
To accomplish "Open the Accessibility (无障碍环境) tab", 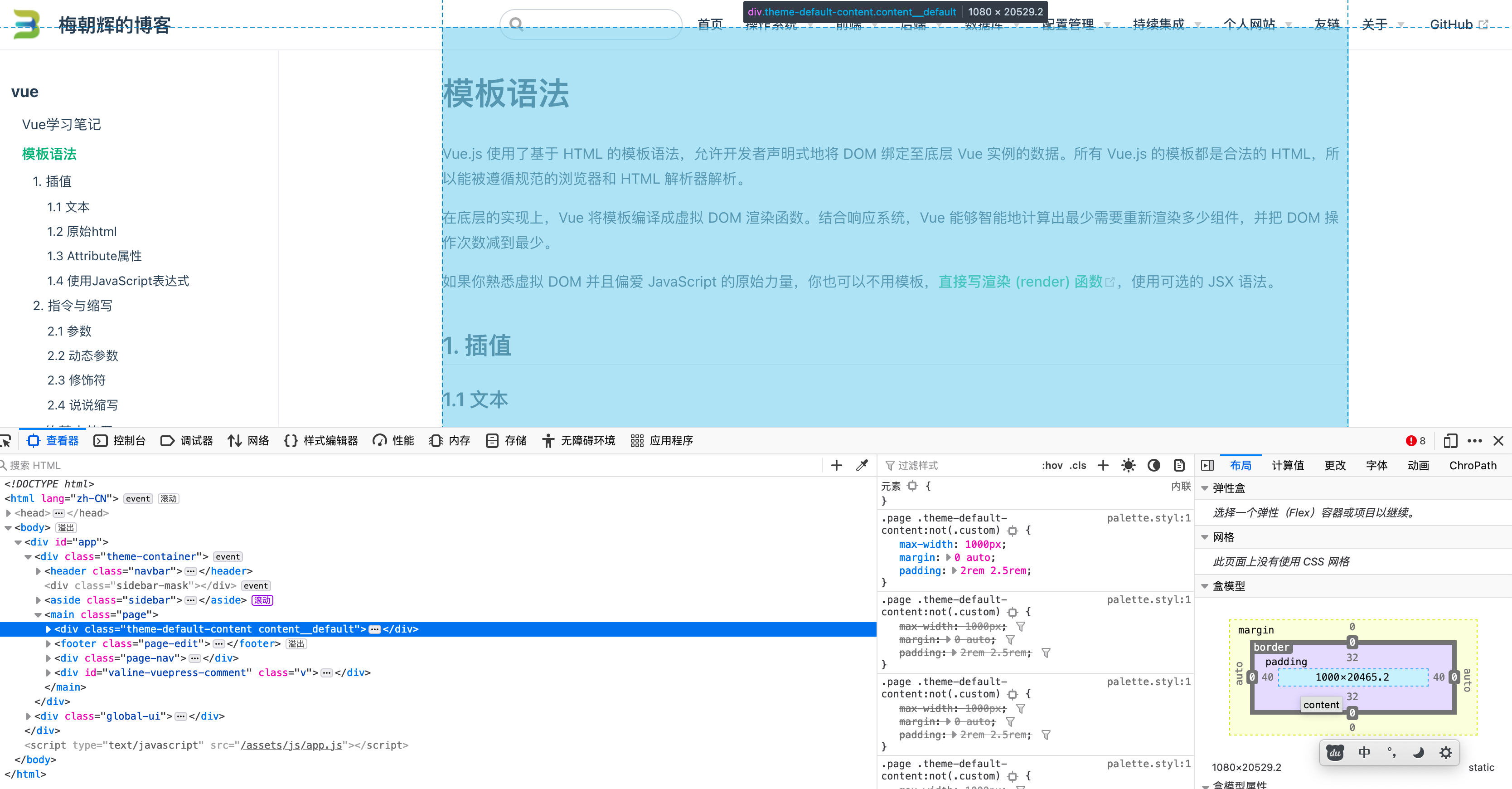I will pos(578,441).
